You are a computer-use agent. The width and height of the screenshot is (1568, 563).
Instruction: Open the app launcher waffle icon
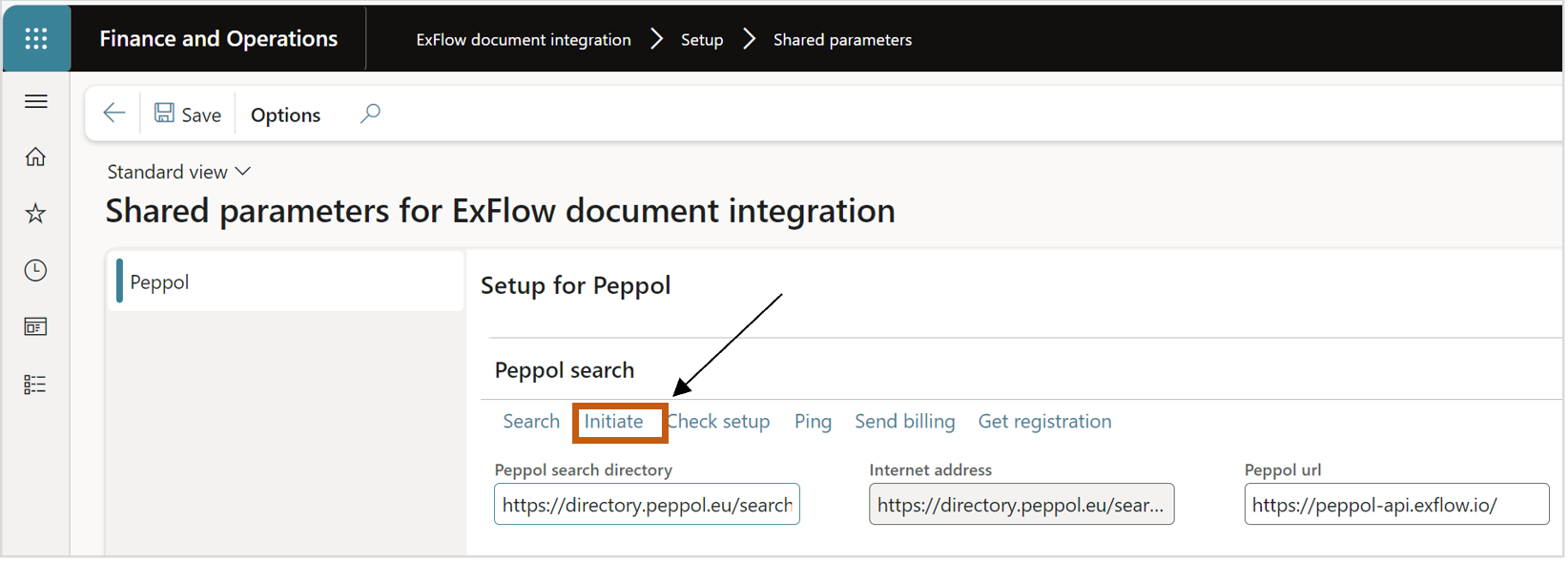tap(36, 38)
